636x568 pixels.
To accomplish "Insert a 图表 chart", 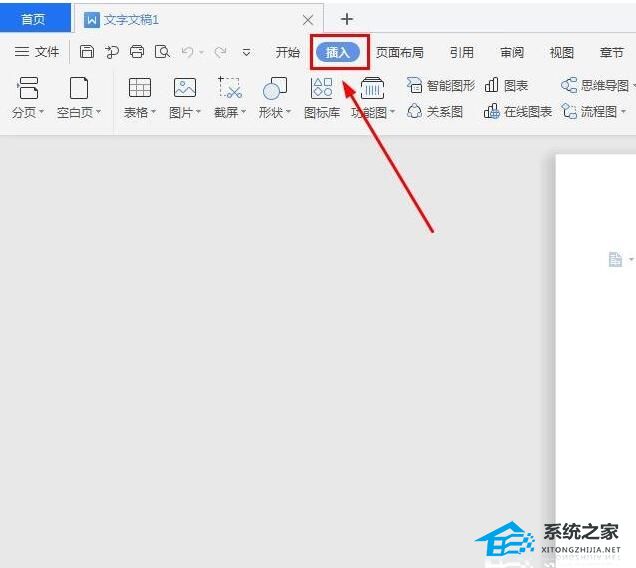I will point(506,86).
